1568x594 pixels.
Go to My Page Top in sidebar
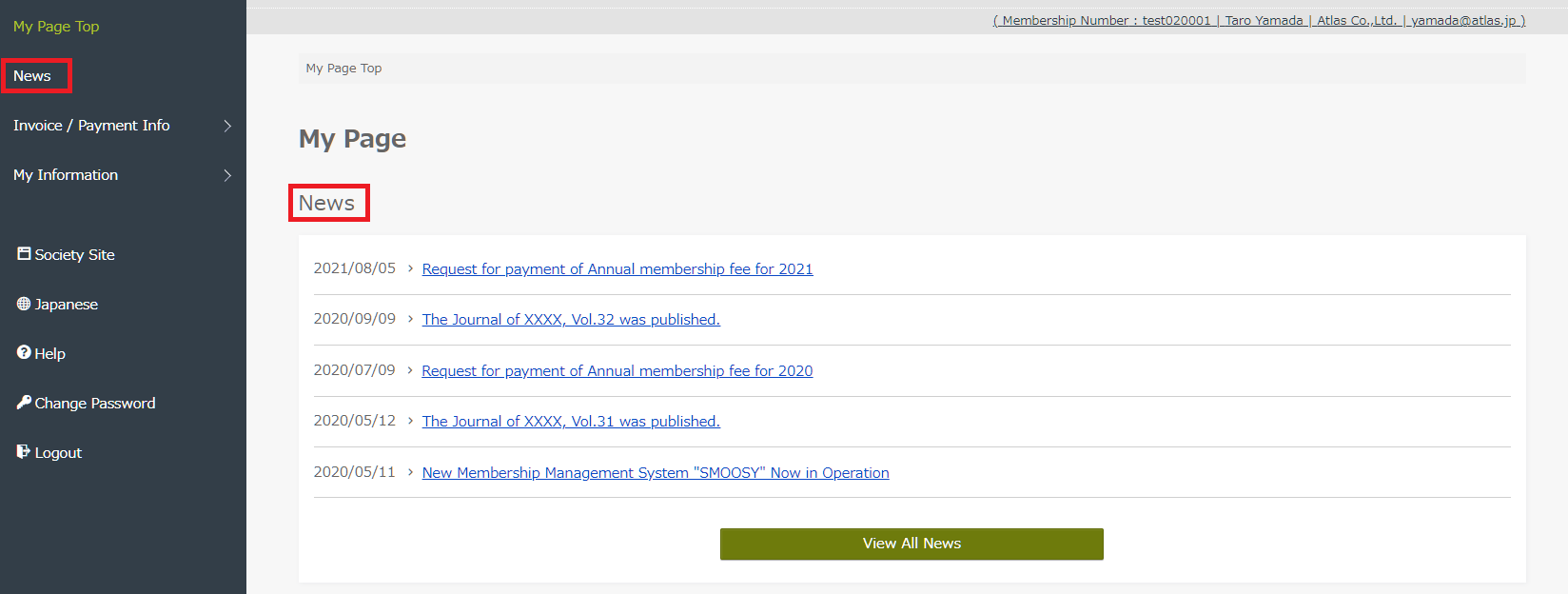(56, 27)
